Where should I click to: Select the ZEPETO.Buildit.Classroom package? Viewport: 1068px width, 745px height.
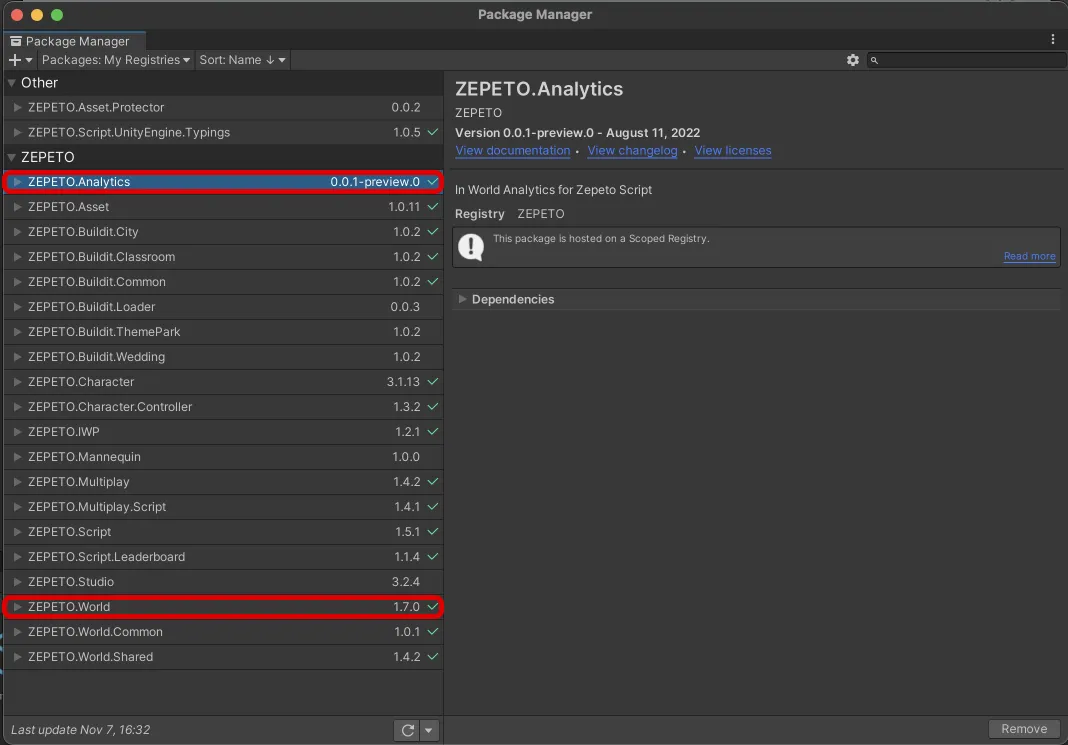[x=223, y=257]
